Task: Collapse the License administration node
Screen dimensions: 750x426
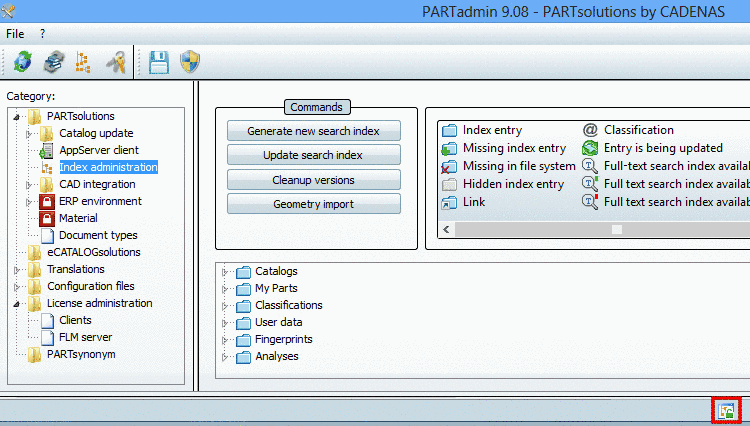Action: pos(17,304)
